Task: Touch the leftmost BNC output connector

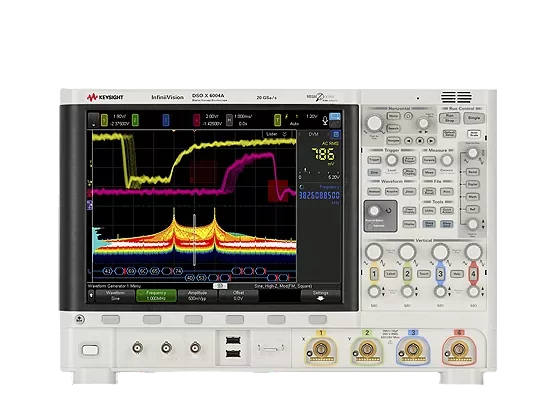Action: click(137, 348)
